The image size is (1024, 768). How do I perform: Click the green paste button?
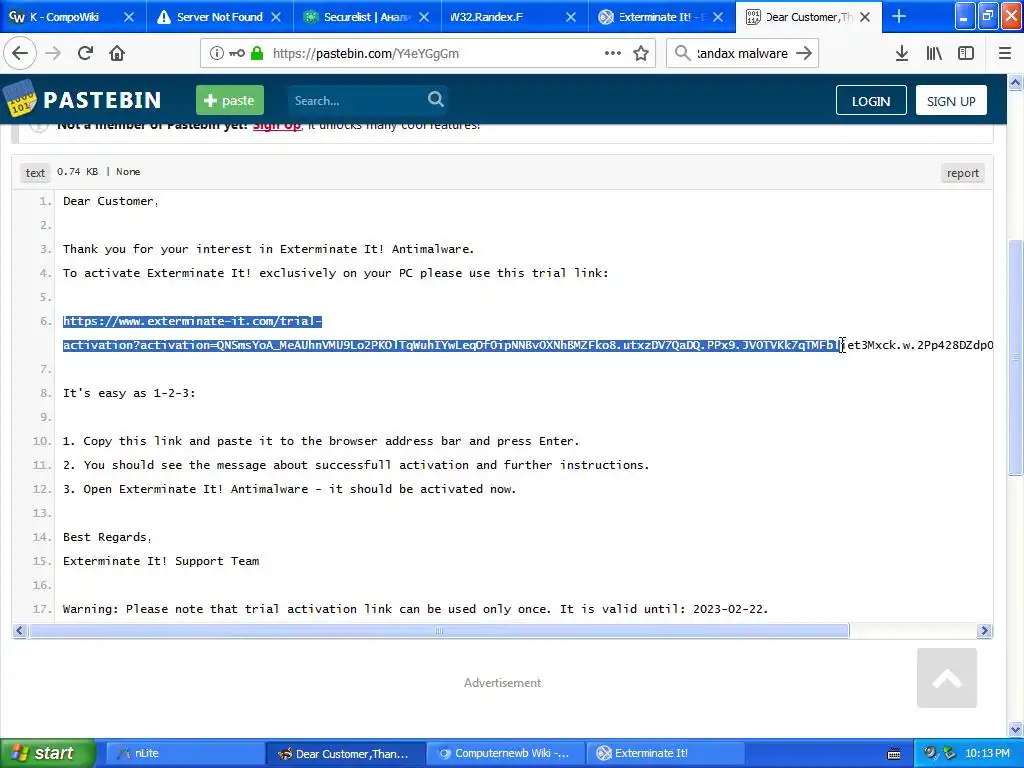tap(230, 101)
